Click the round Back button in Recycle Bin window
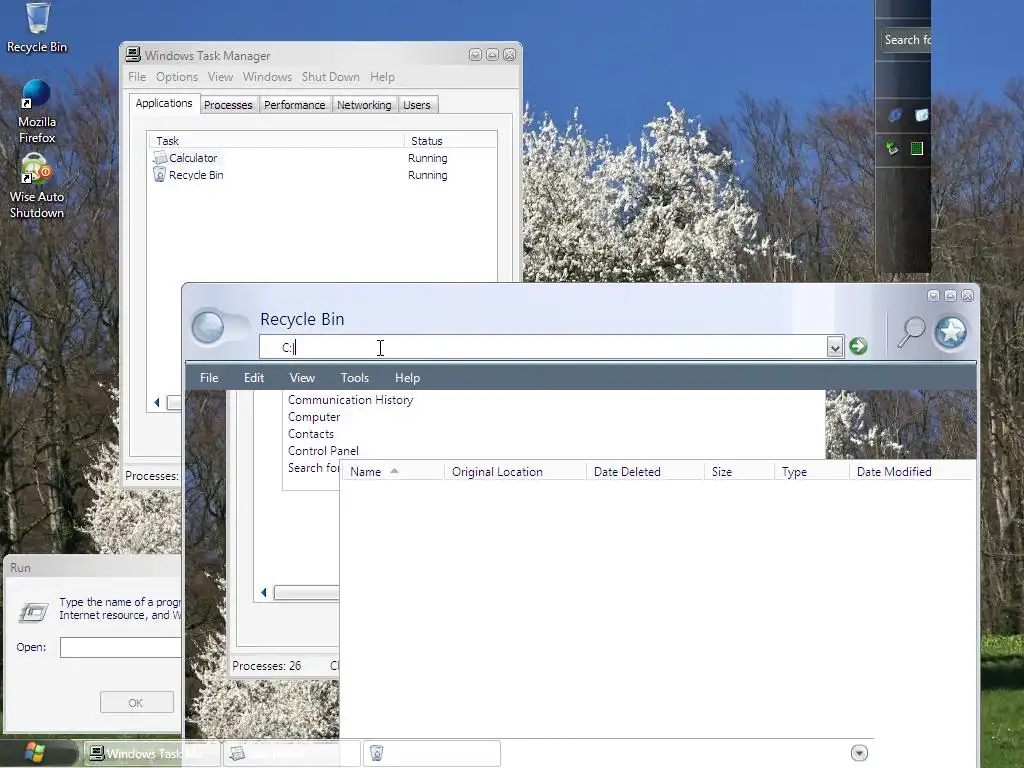The height and width of the screenshot is (768, 1024). 208,327
